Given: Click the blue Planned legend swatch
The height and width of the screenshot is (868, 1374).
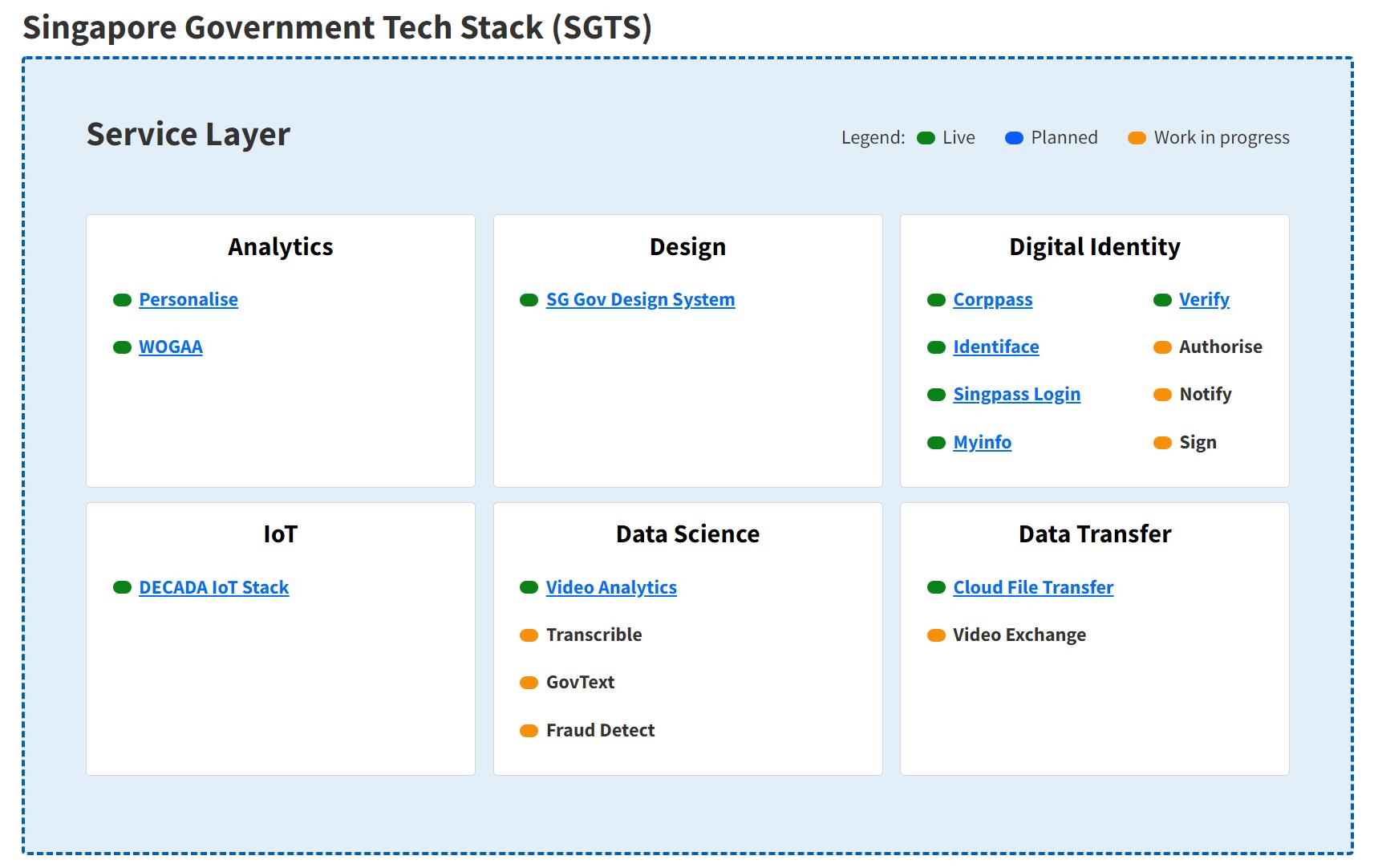Looking at the screenshot, I should (1014, 138).
